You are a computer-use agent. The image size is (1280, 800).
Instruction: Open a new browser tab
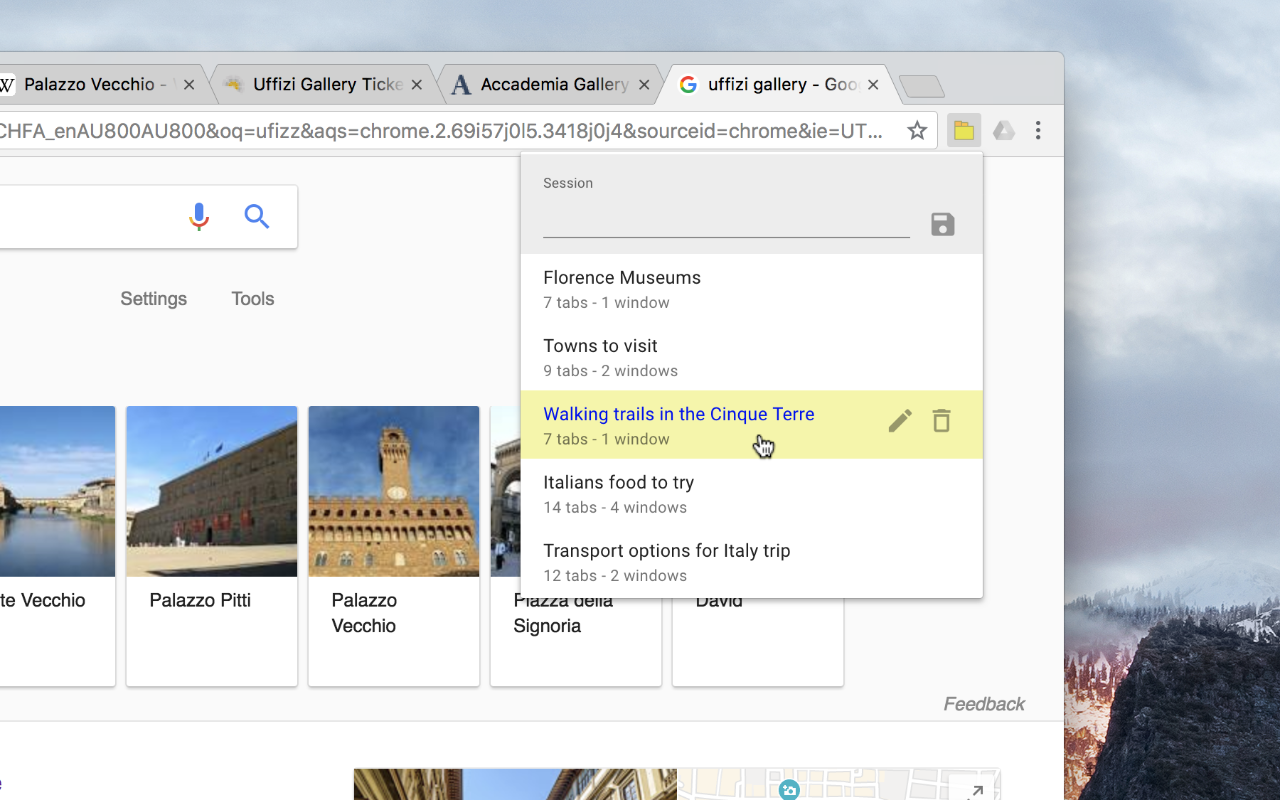(x=921, y=87)
